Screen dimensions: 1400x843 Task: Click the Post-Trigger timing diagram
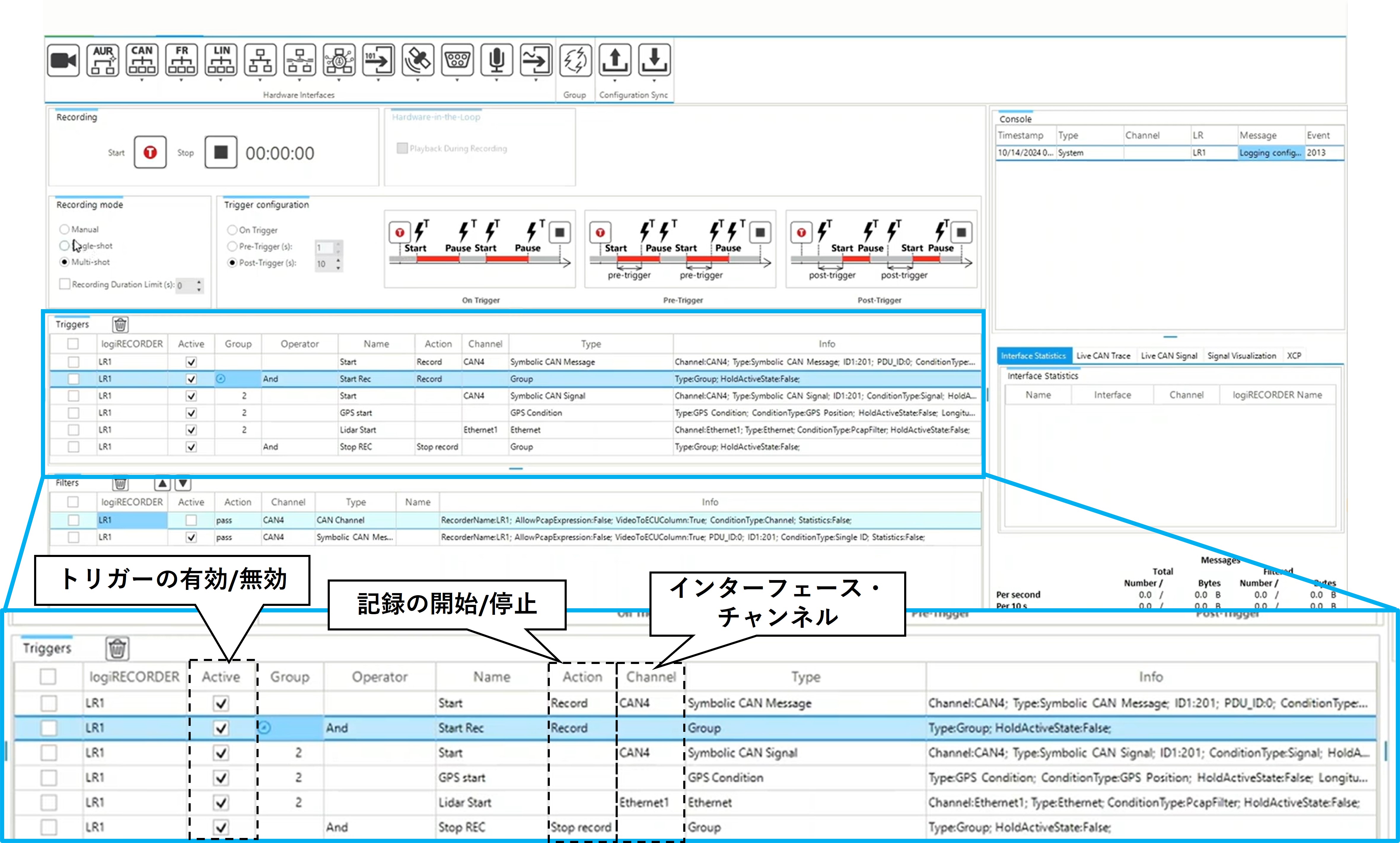[x=881, y=249]
